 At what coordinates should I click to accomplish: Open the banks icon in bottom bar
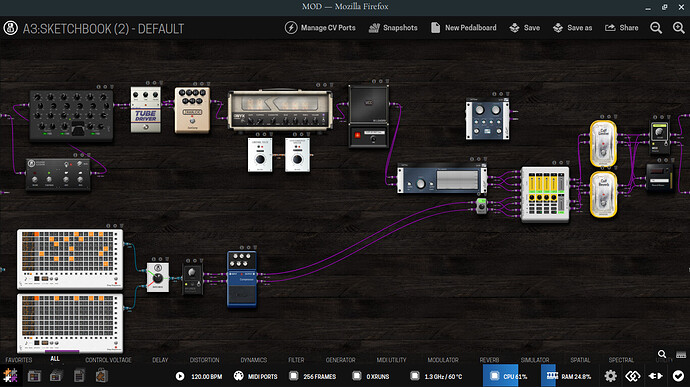[56, 376]
